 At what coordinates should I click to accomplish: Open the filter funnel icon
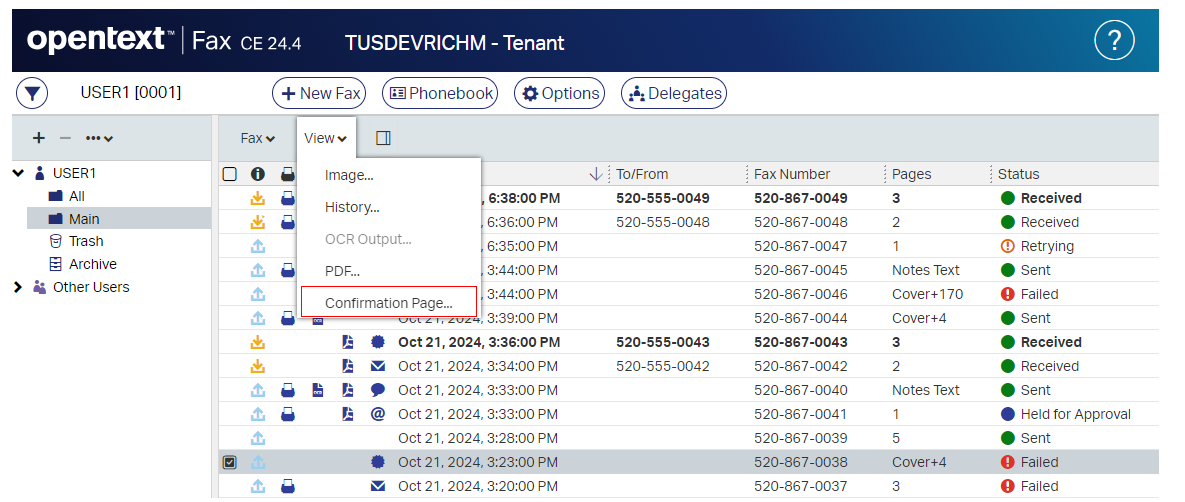pyautogui.click(x=32, y=94)
